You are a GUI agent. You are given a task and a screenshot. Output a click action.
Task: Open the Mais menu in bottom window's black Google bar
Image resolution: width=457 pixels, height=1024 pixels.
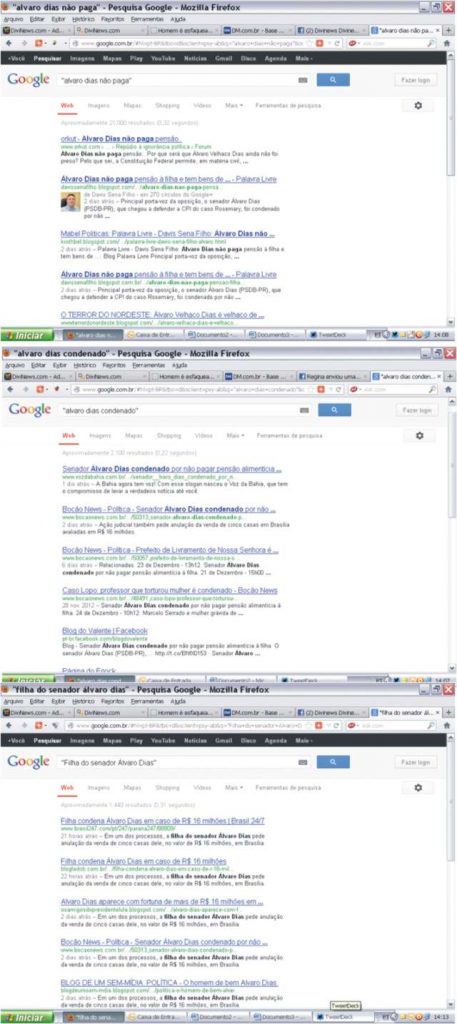click(304, 741)
